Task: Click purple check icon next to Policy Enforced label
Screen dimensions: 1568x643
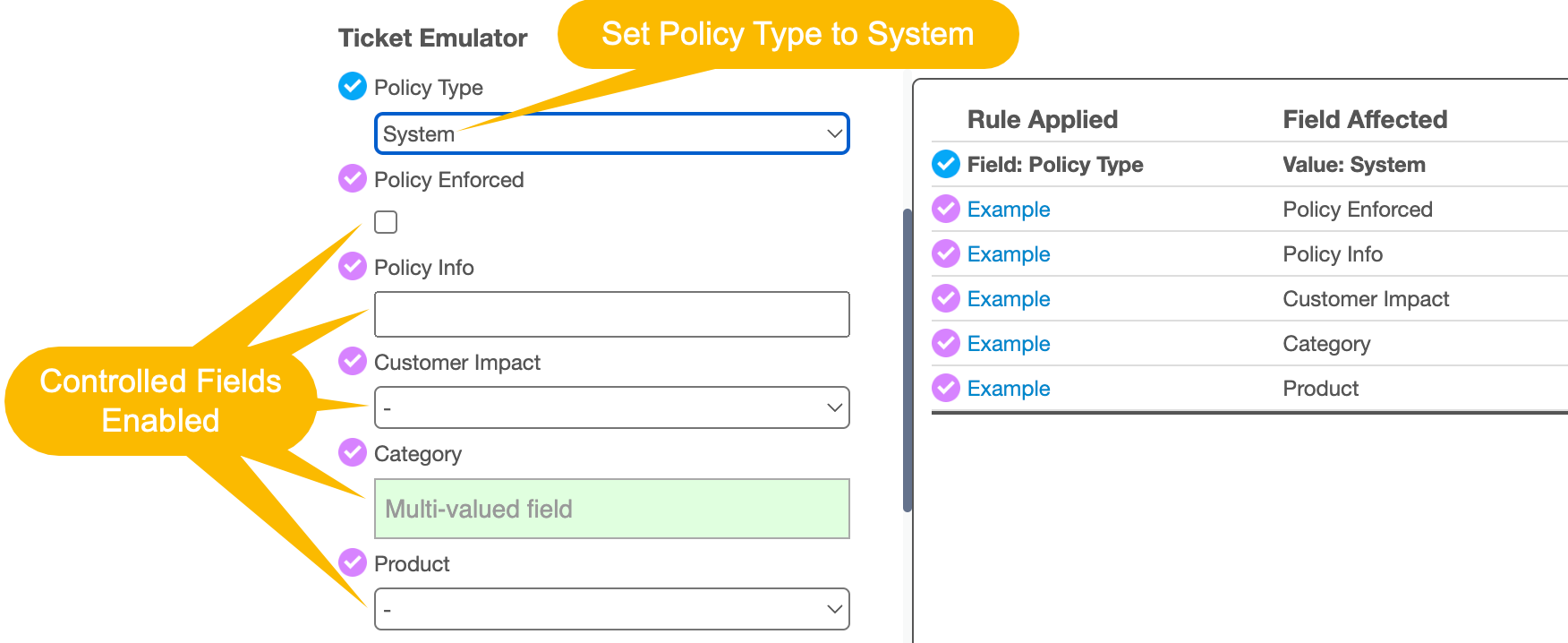Action: pyautogui.click(x=353, y=179)
